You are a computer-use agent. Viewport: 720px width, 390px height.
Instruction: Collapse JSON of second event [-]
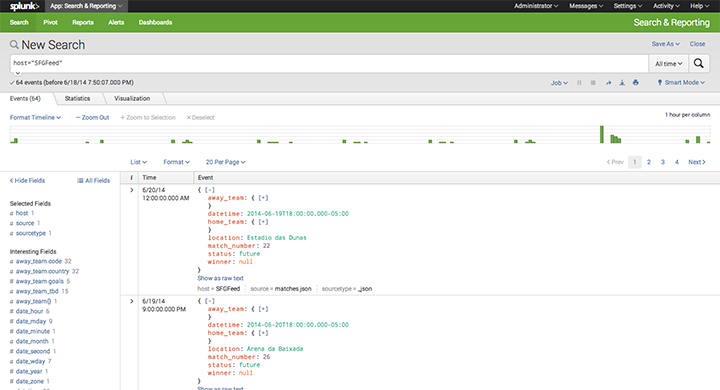[x=209, y=301]
